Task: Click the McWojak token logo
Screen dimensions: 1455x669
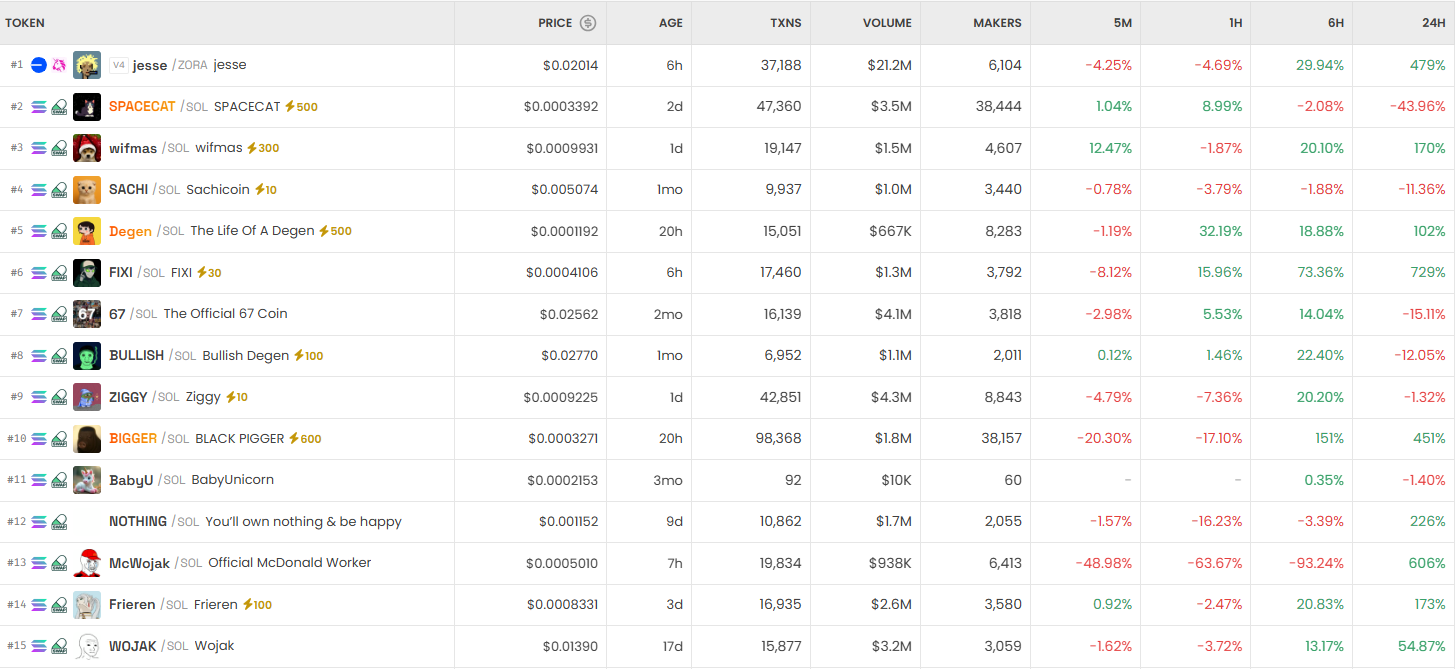Action: click(87, 563)
